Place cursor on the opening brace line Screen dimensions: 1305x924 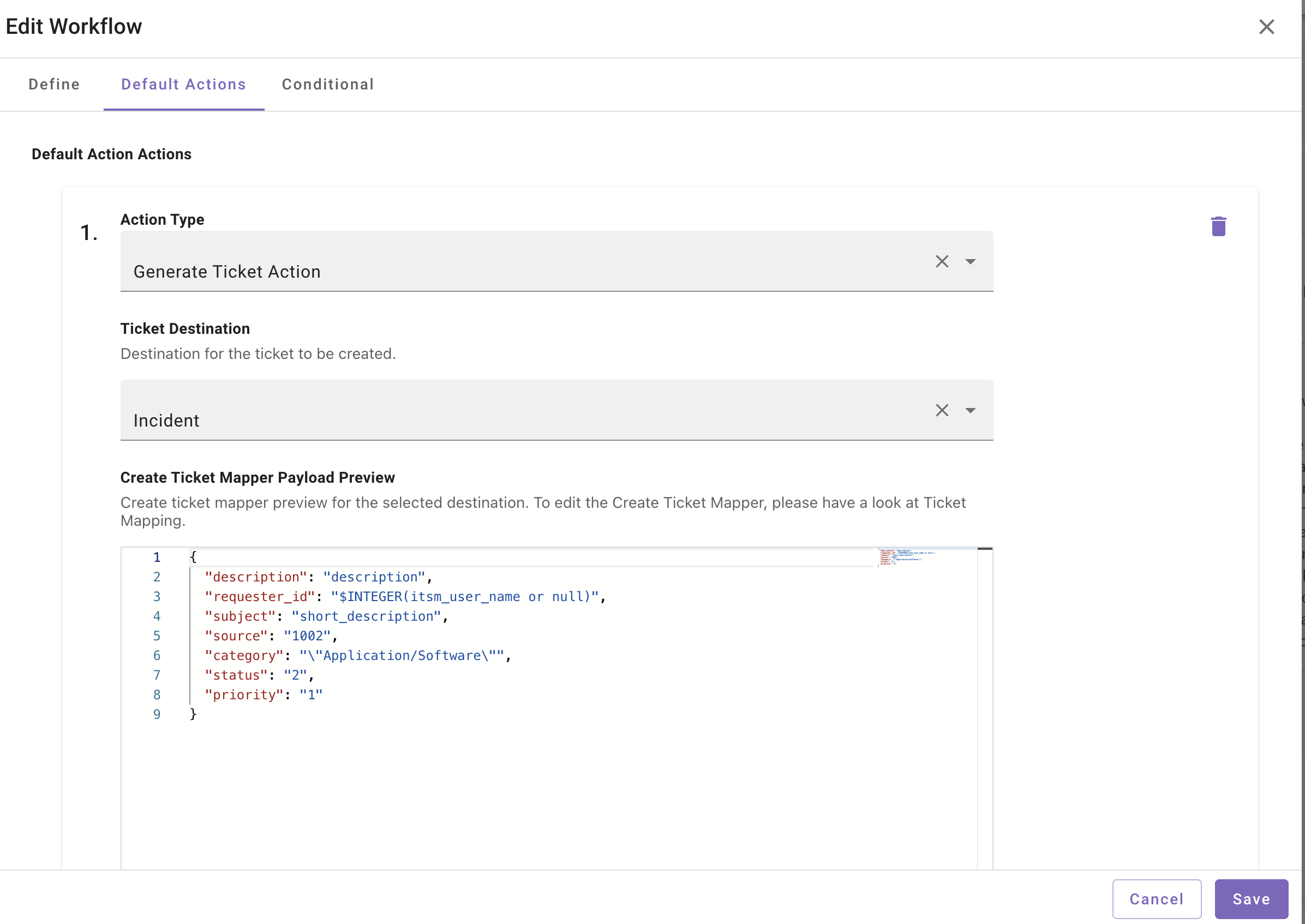coord(193,557)
